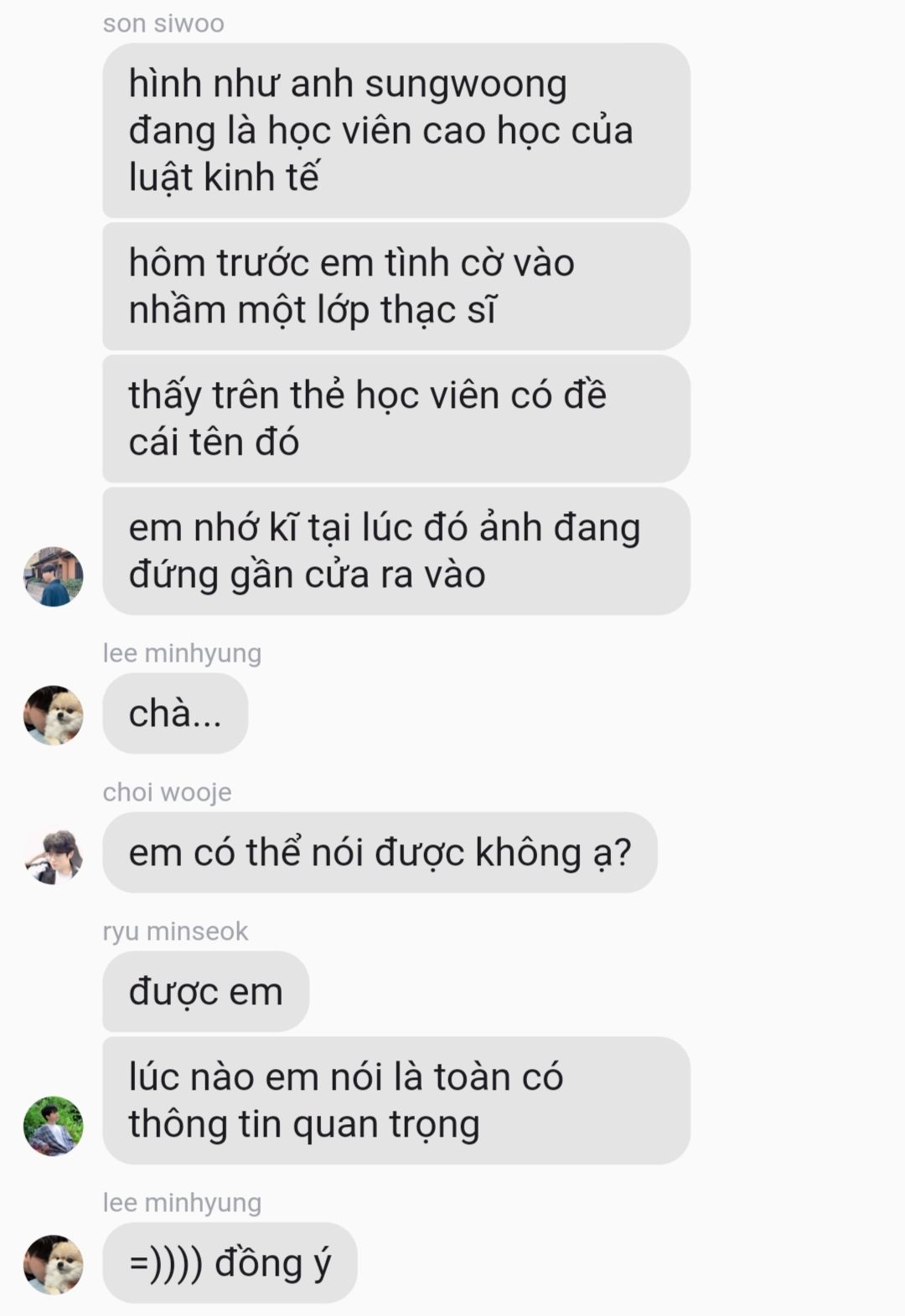Click "lee minhyung" name above "đồng ý"
Image resolution: width=905 pixels, height=1316 pixels.
[x=182, y=1202]
